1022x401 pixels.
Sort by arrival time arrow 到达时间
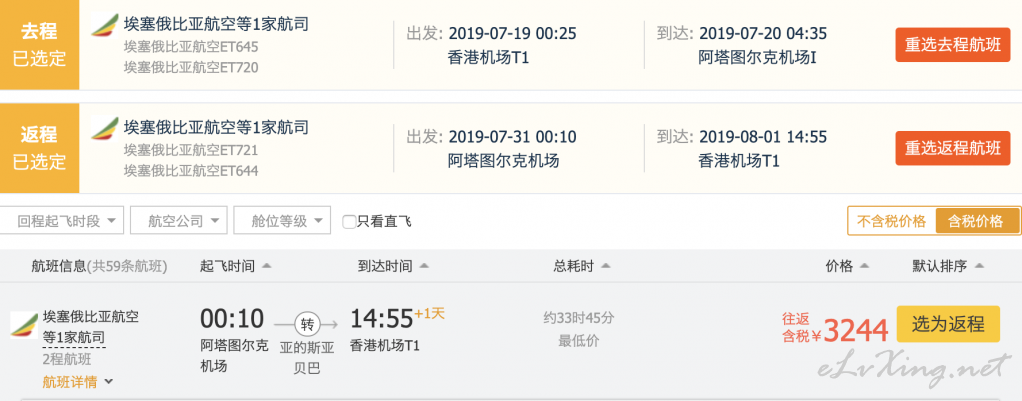(424, 266)
